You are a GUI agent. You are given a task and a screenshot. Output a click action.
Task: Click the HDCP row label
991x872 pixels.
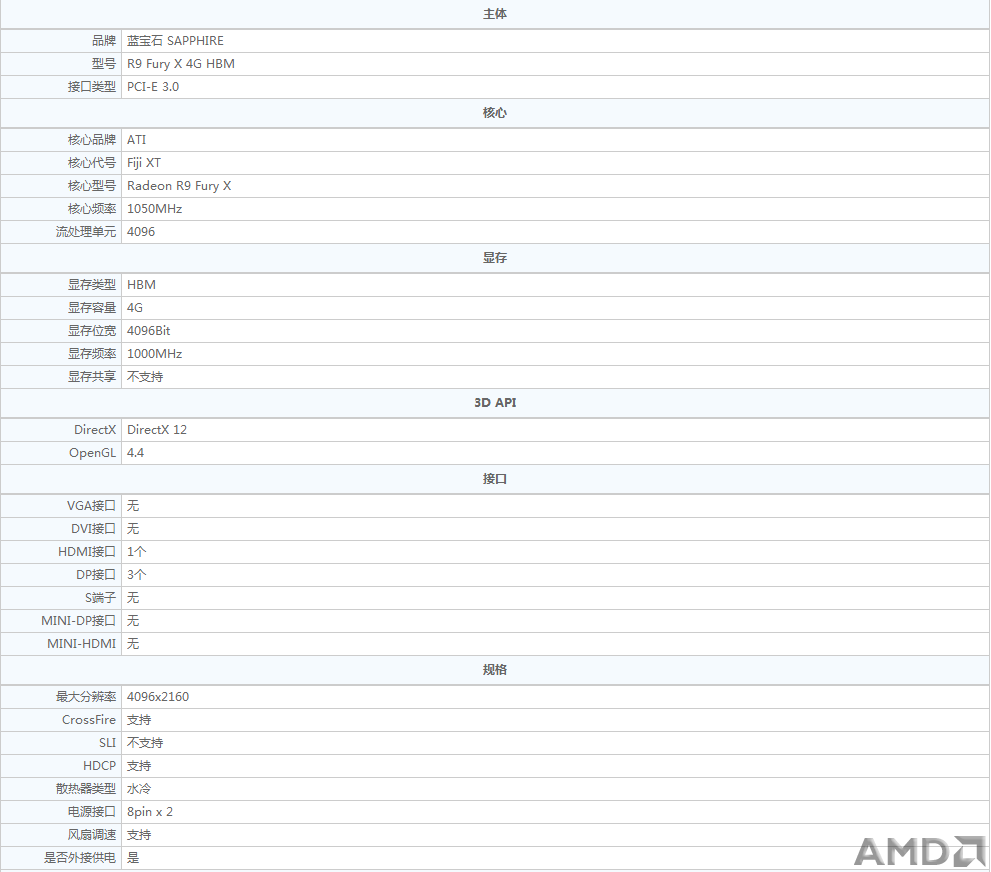[99, 766]
